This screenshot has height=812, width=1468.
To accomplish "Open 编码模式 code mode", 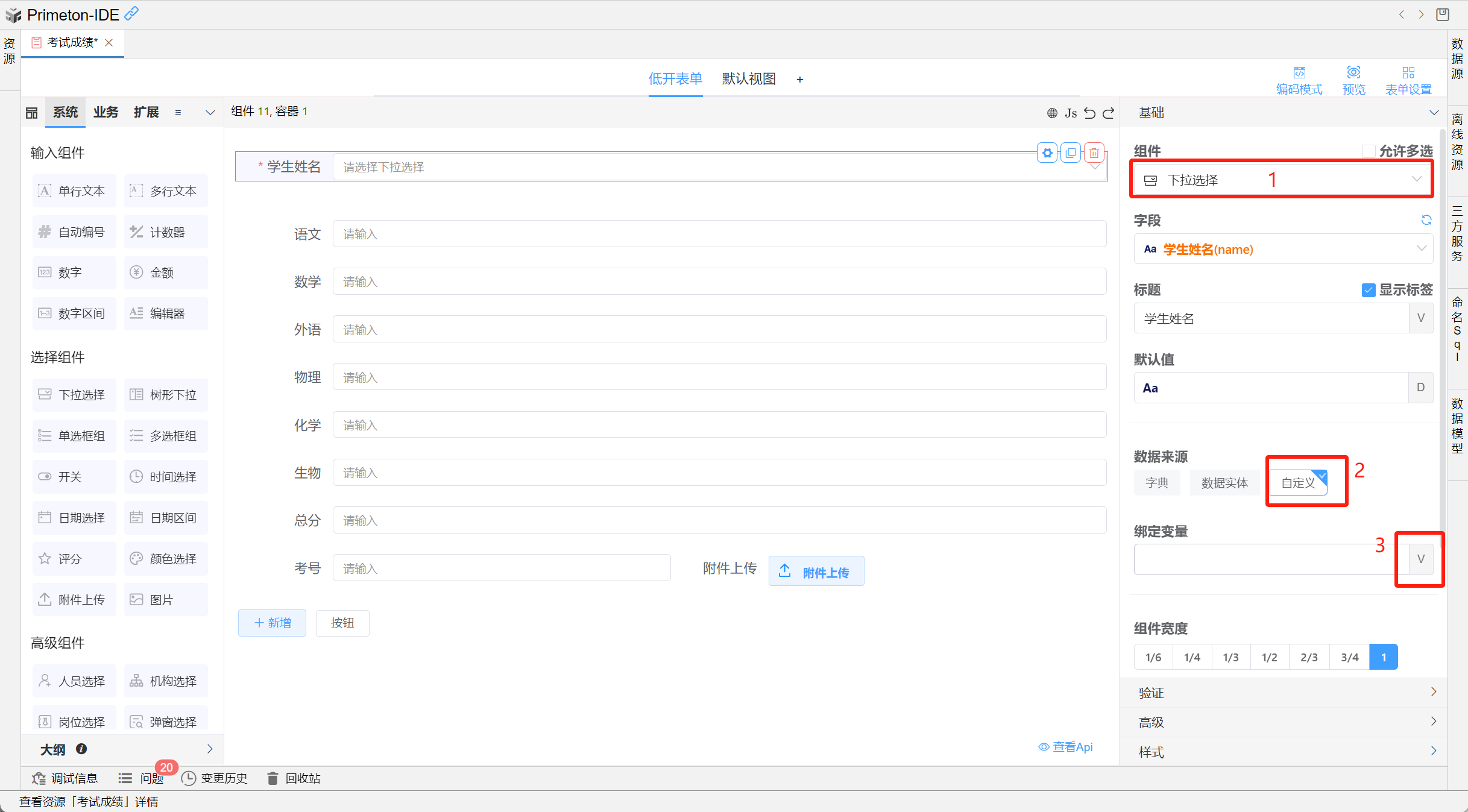I will point(1299,80).
